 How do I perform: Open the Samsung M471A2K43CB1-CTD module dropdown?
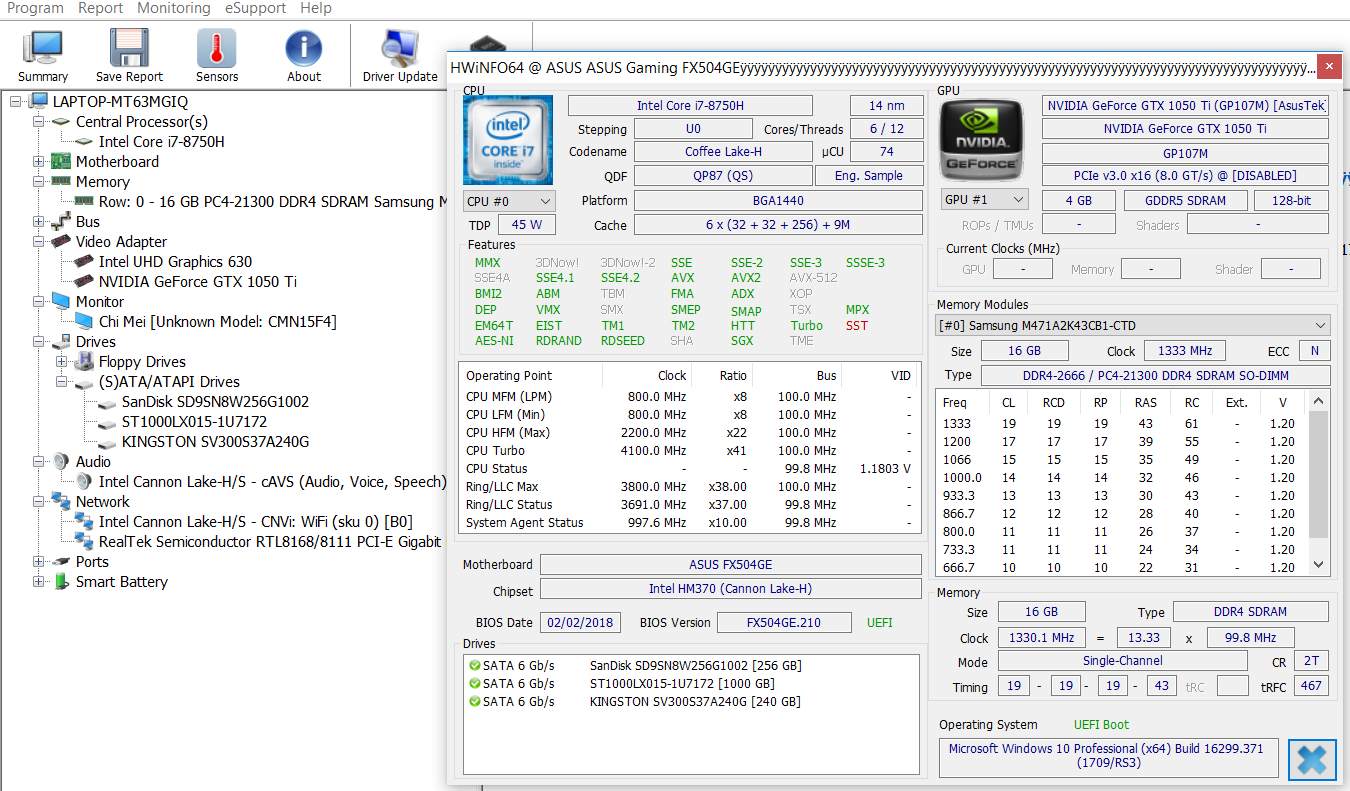tap(1133, 325)
